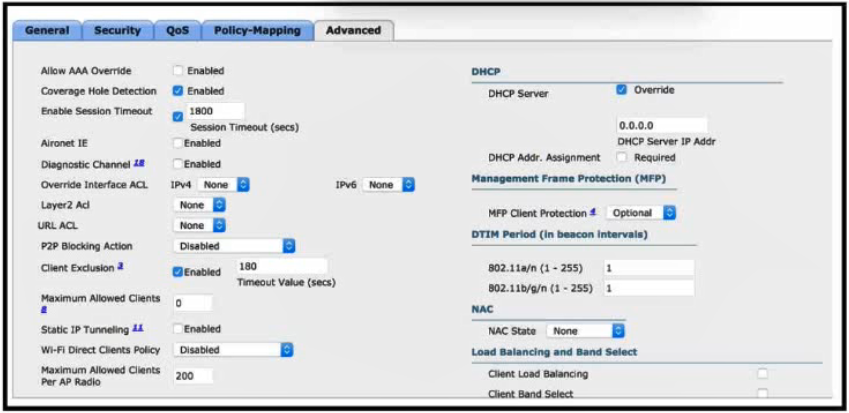Enable Client Load Balancing checkbox
Viewport: 849px width, 413px height.
762,374
